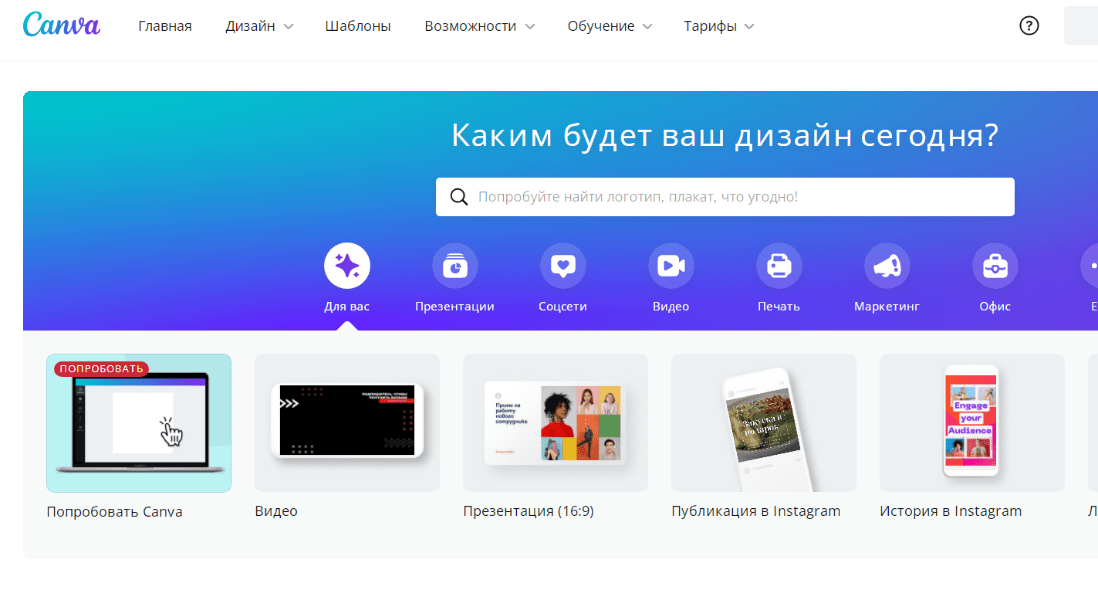1098x590 pixels.
Task: Choose the 'Соцсети' heart icon
Action: point(563,266)
